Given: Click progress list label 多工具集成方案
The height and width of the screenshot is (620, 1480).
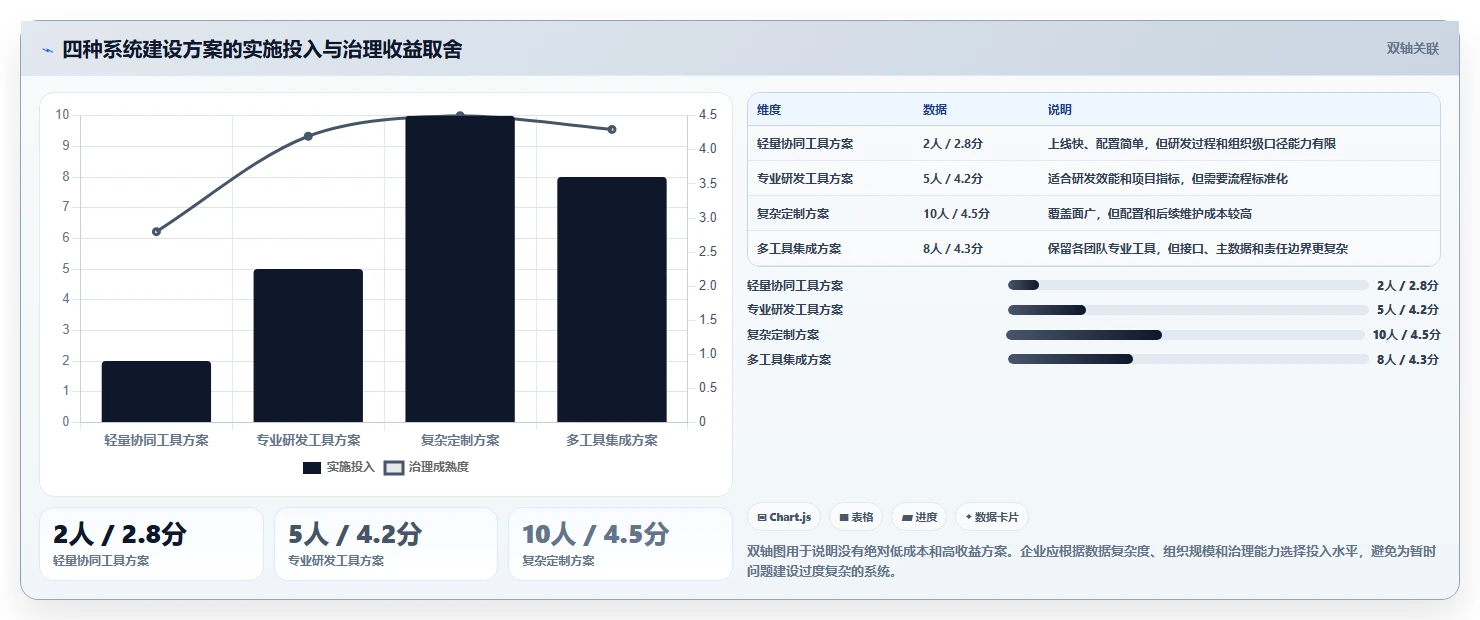Looking at the screenshot, I should point(789,359).
